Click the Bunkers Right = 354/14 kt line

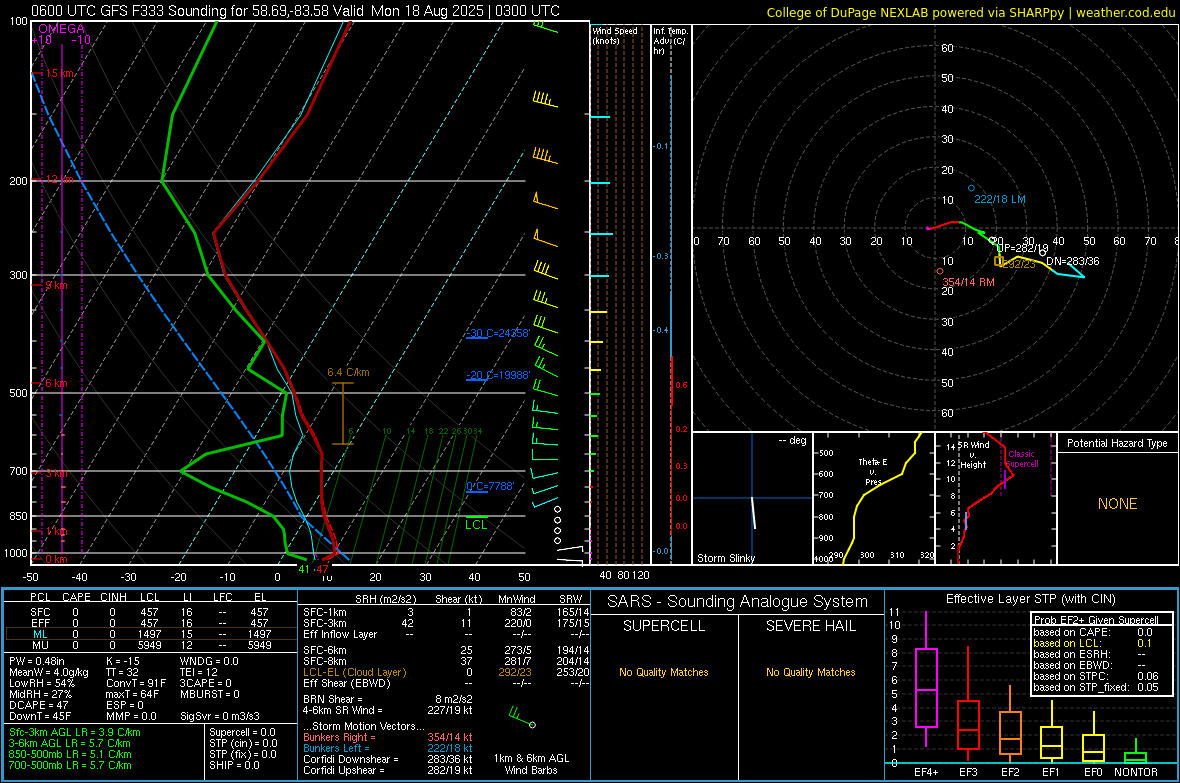pos(388,737)
